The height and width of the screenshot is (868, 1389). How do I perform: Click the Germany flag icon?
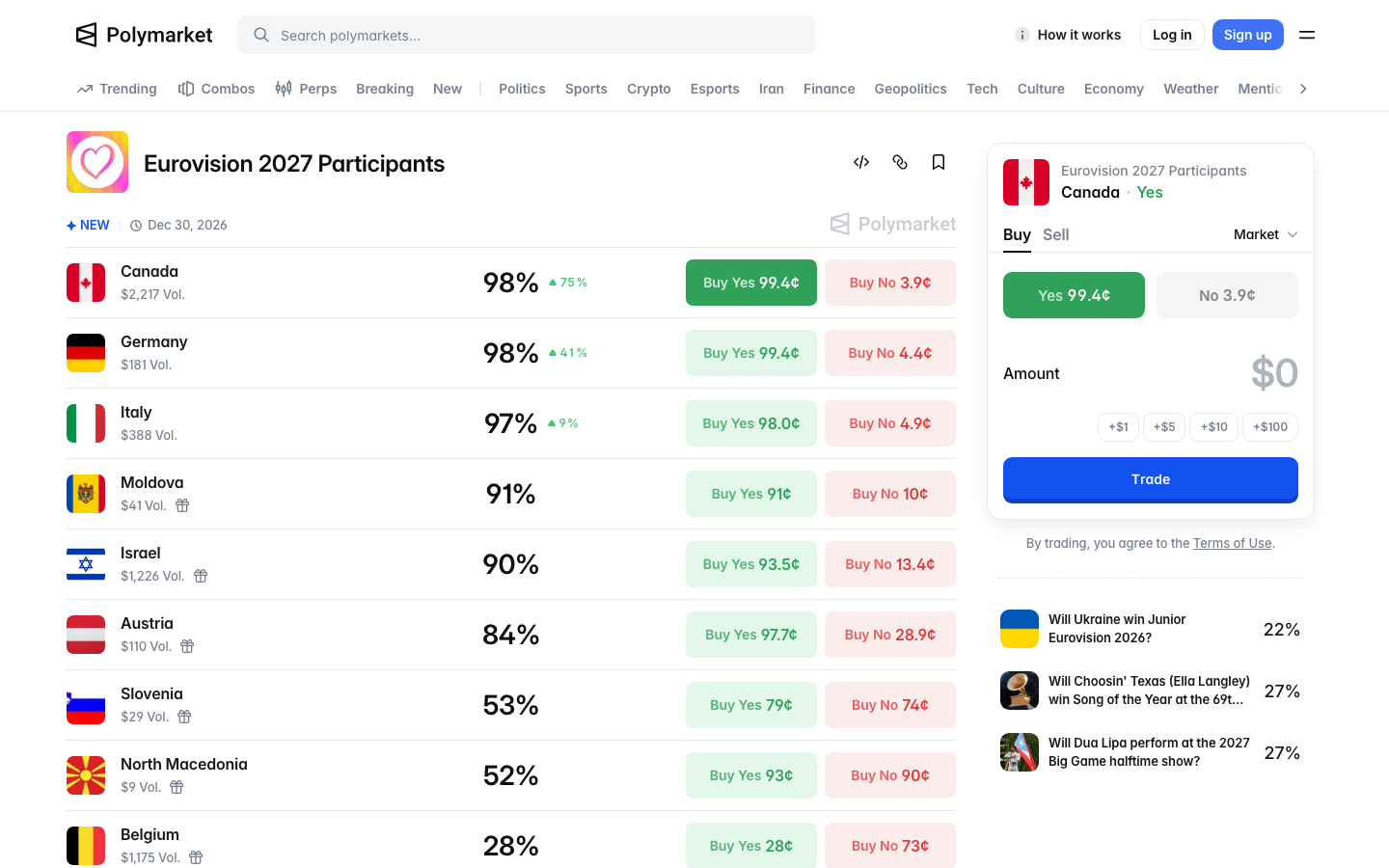(x=86, y=353)
